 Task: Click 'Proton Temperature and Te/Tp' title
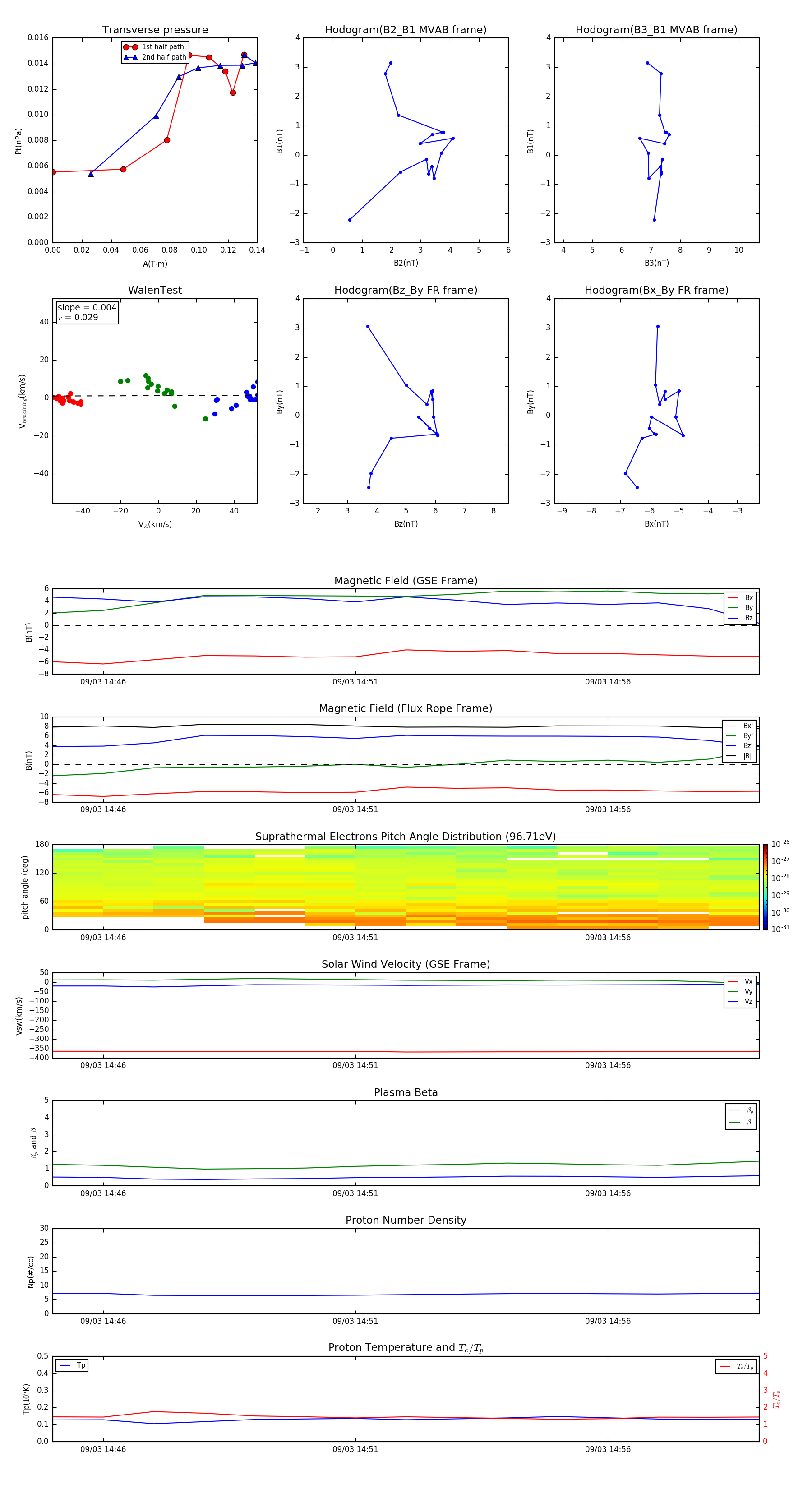[x=406, y=1348]
